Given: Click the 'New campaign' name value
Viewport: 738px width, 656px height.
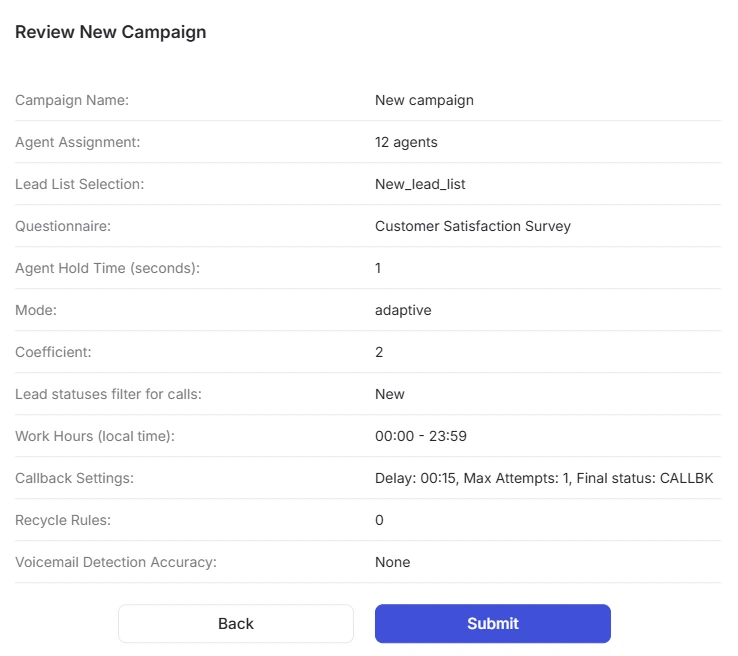Looking at the screenshot, I should pyautogui.click(x=424, y=100).
